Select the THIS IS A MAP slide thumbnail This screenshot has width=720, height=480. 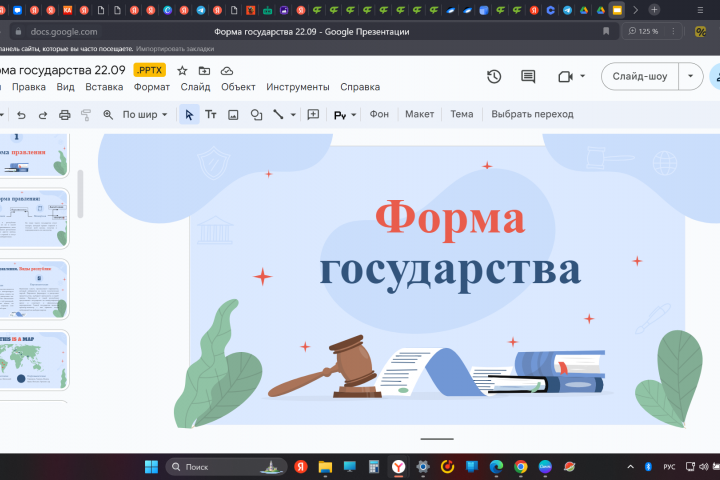(34, 360)
